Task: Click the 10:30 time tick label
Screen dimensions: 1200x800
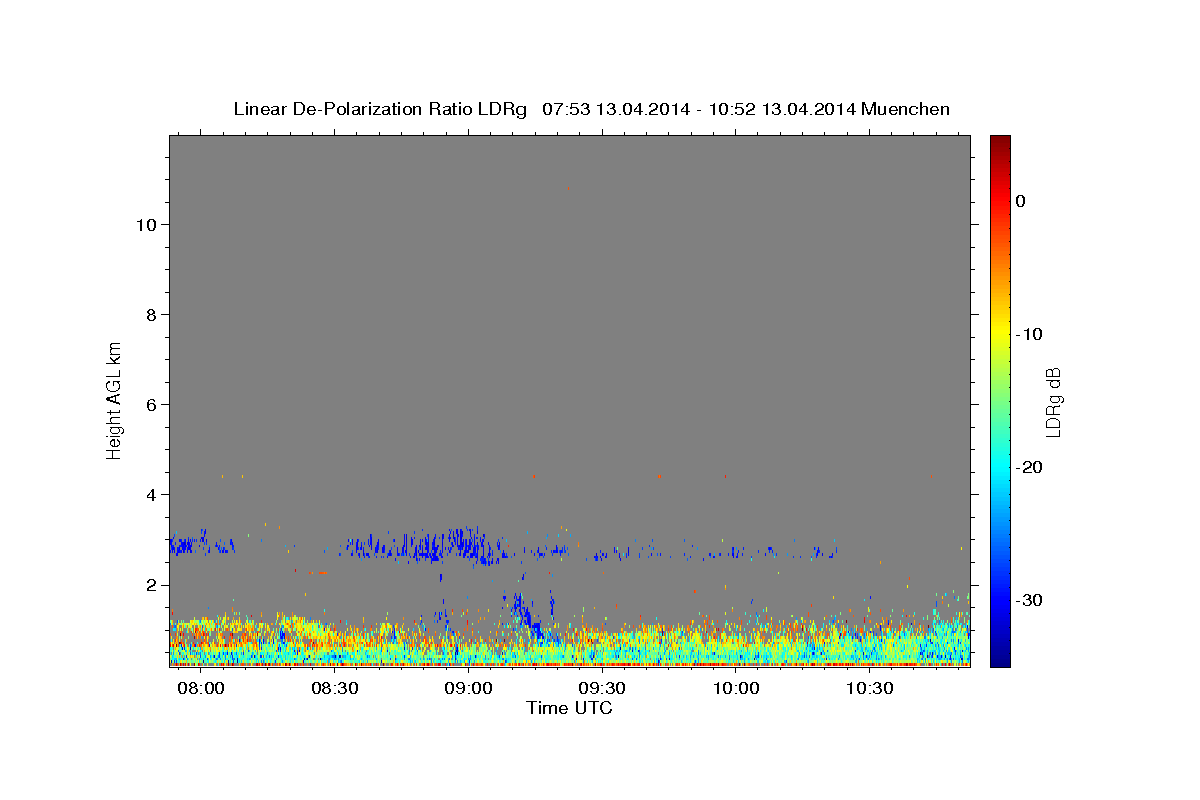Action: pyautogui.click(x=870, y=689)
